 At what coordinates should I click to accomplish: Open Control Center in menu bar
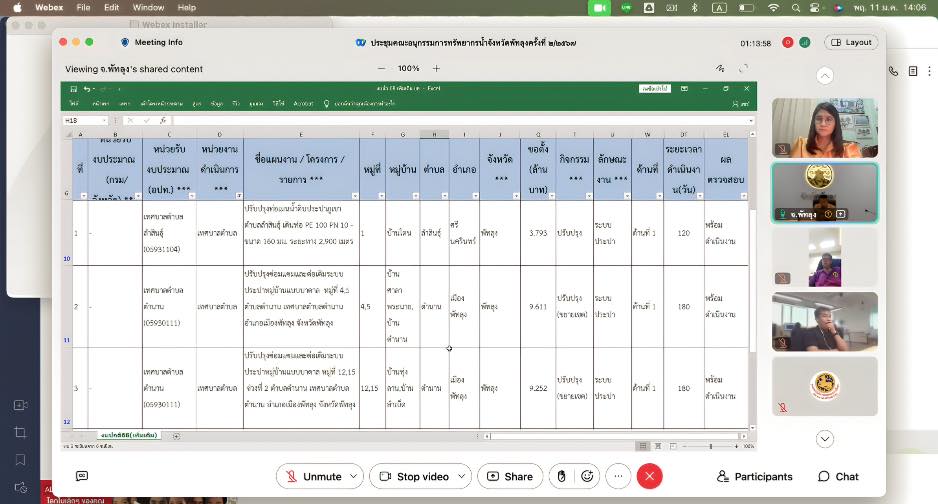coord(815,8)
